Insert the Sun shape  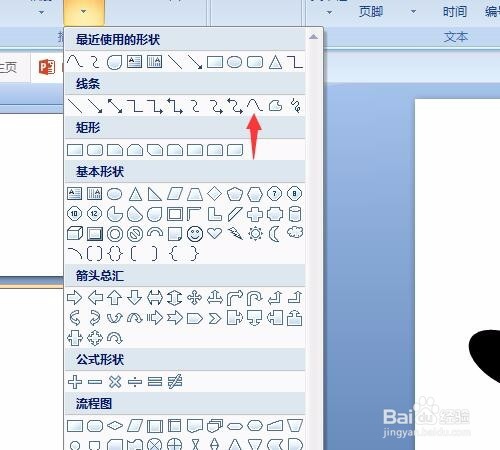[x=255, y=233]
